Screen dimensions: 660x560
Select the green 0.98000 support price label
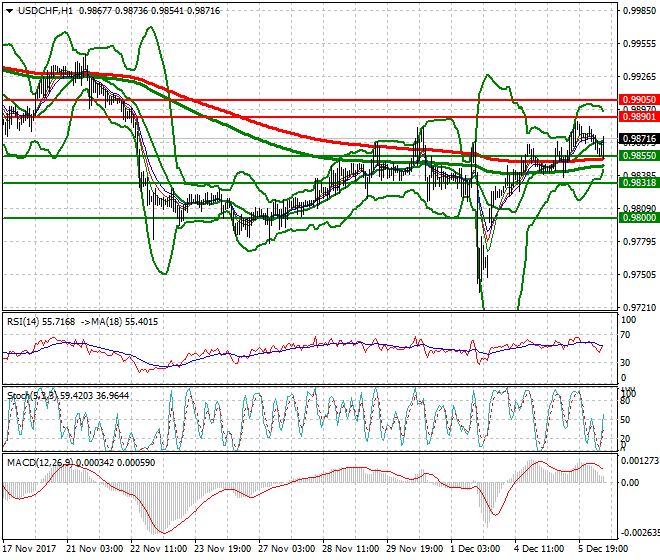(637, 217)
